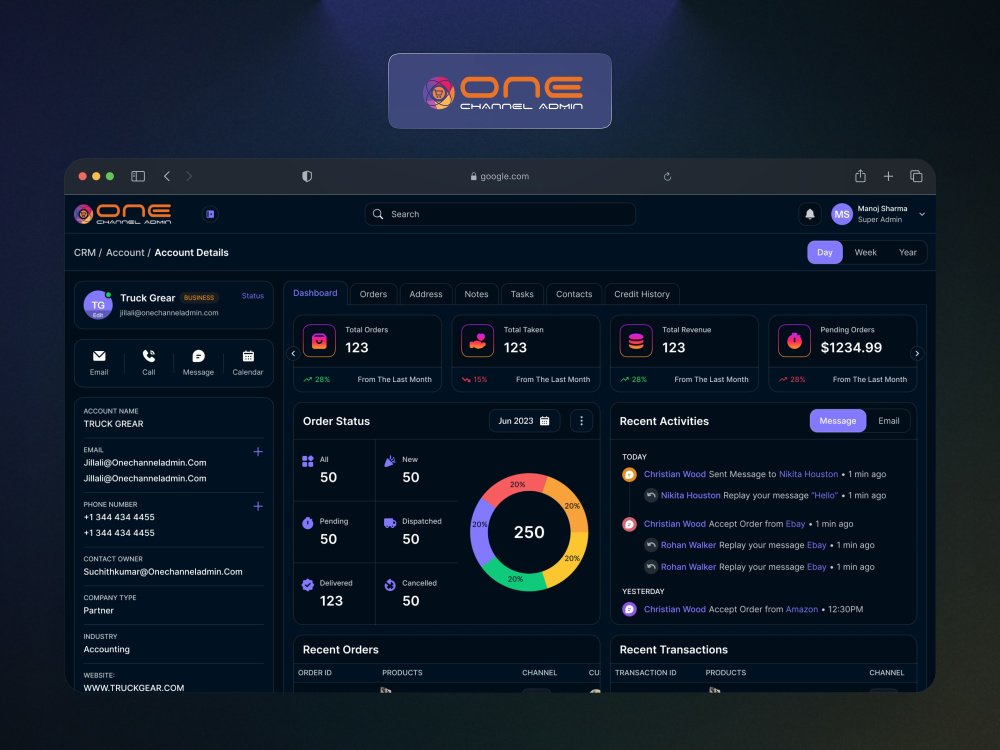Click the BUSINESS badge beside Truck Grear
The width and height of the screenshot is (1000, 750).
[x=199, y=298]
